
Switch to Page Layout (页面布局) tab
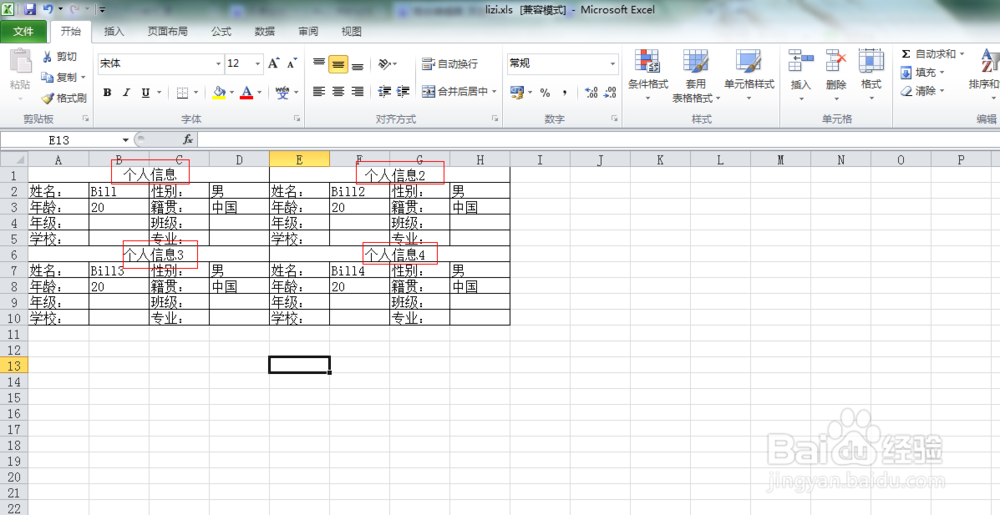pyautogui.click(x=168, y=31)
